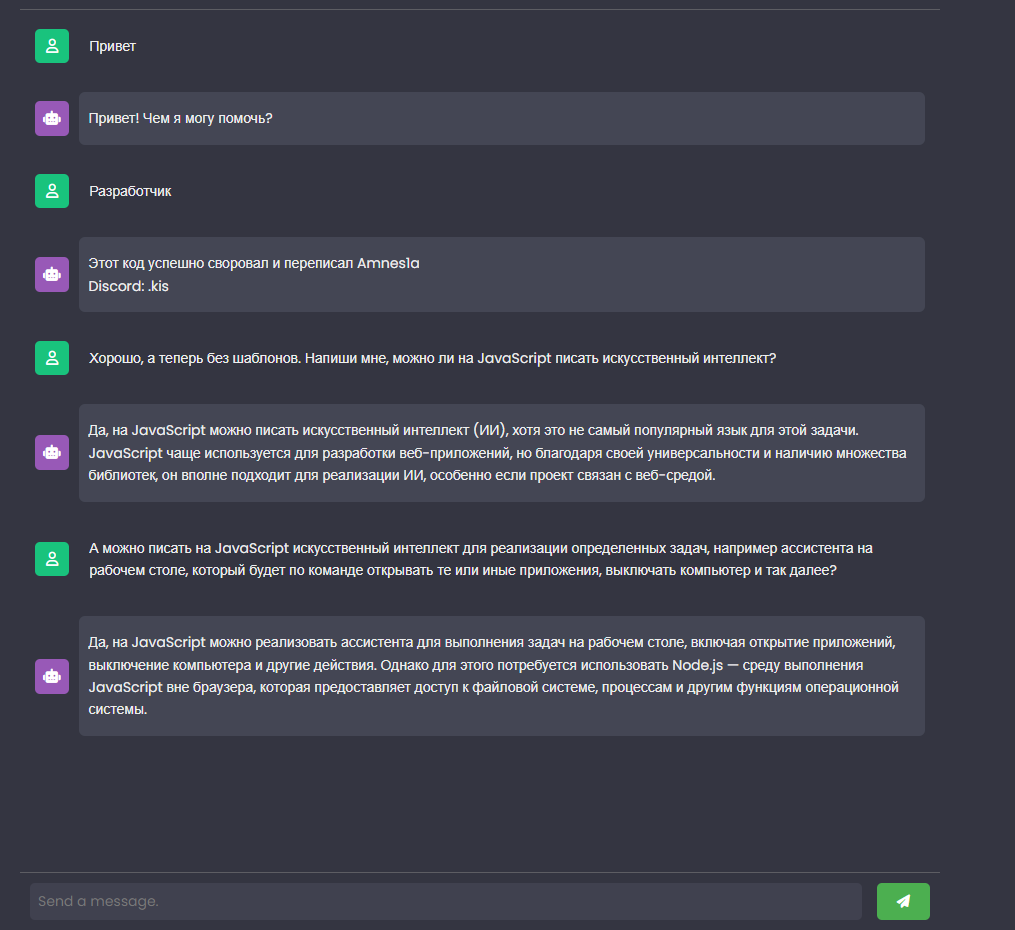Focus the "Send a message." input field

pos(445,901)
